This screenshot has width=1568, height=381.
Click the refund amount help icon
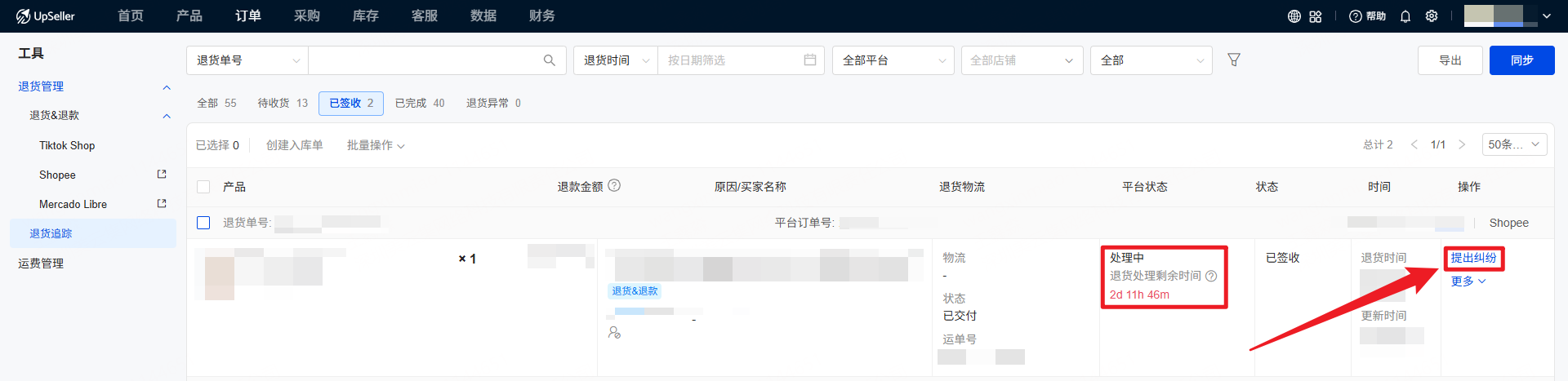(614, 186)
